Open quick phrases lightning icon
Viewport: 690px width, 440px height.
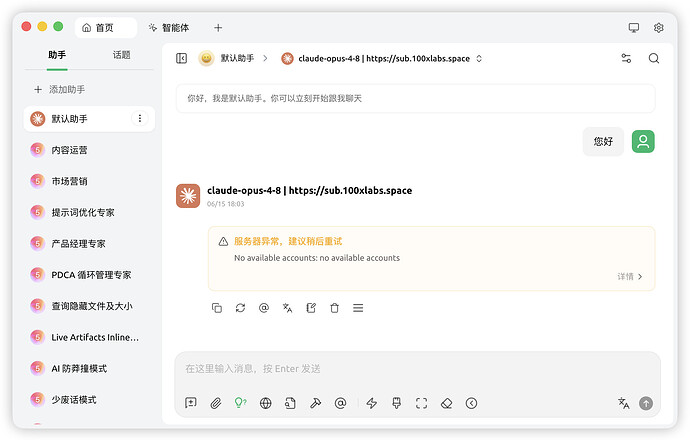pos(372,403)
